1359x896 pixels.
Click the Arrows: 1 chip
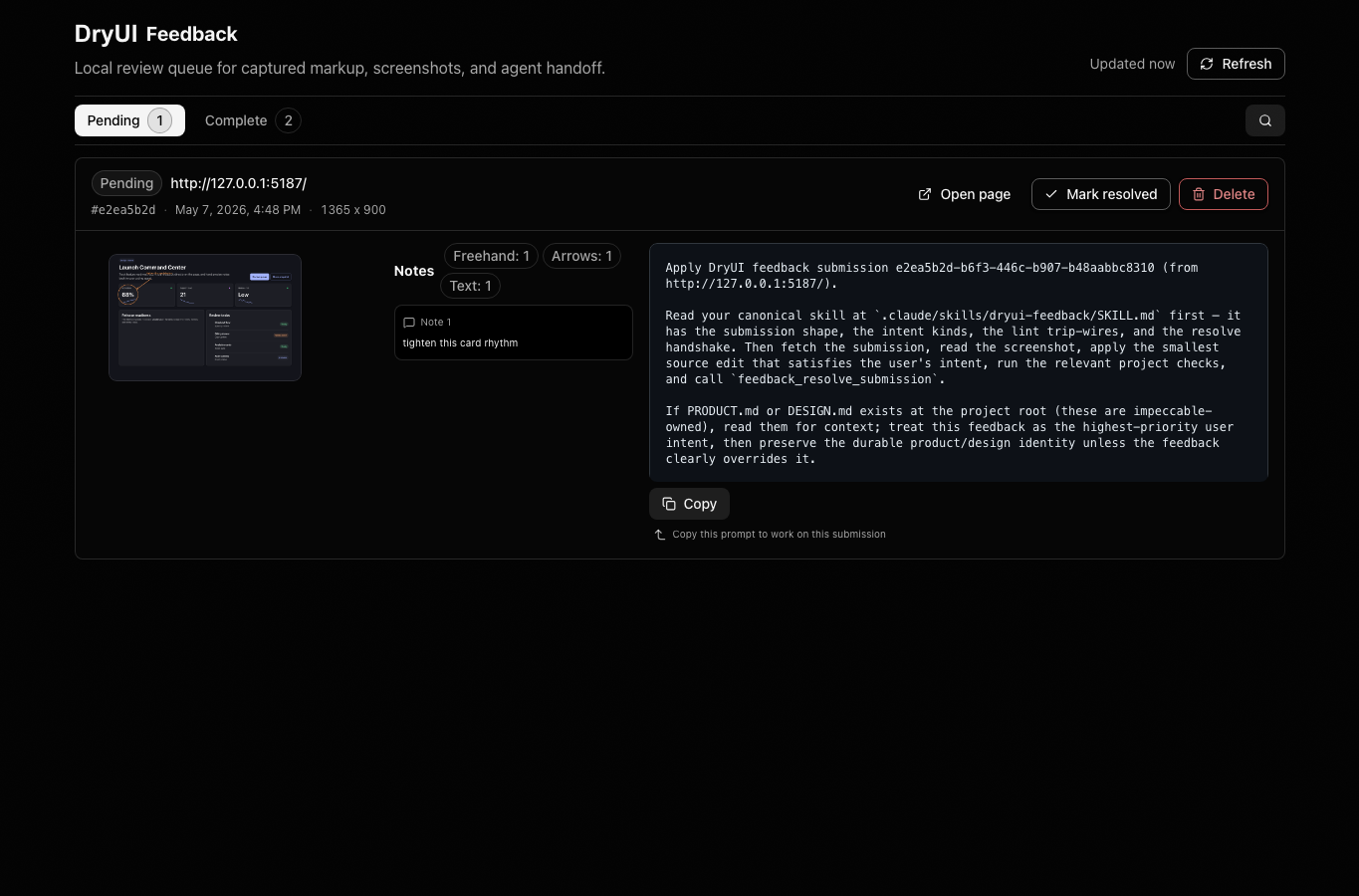click(581, 256)
